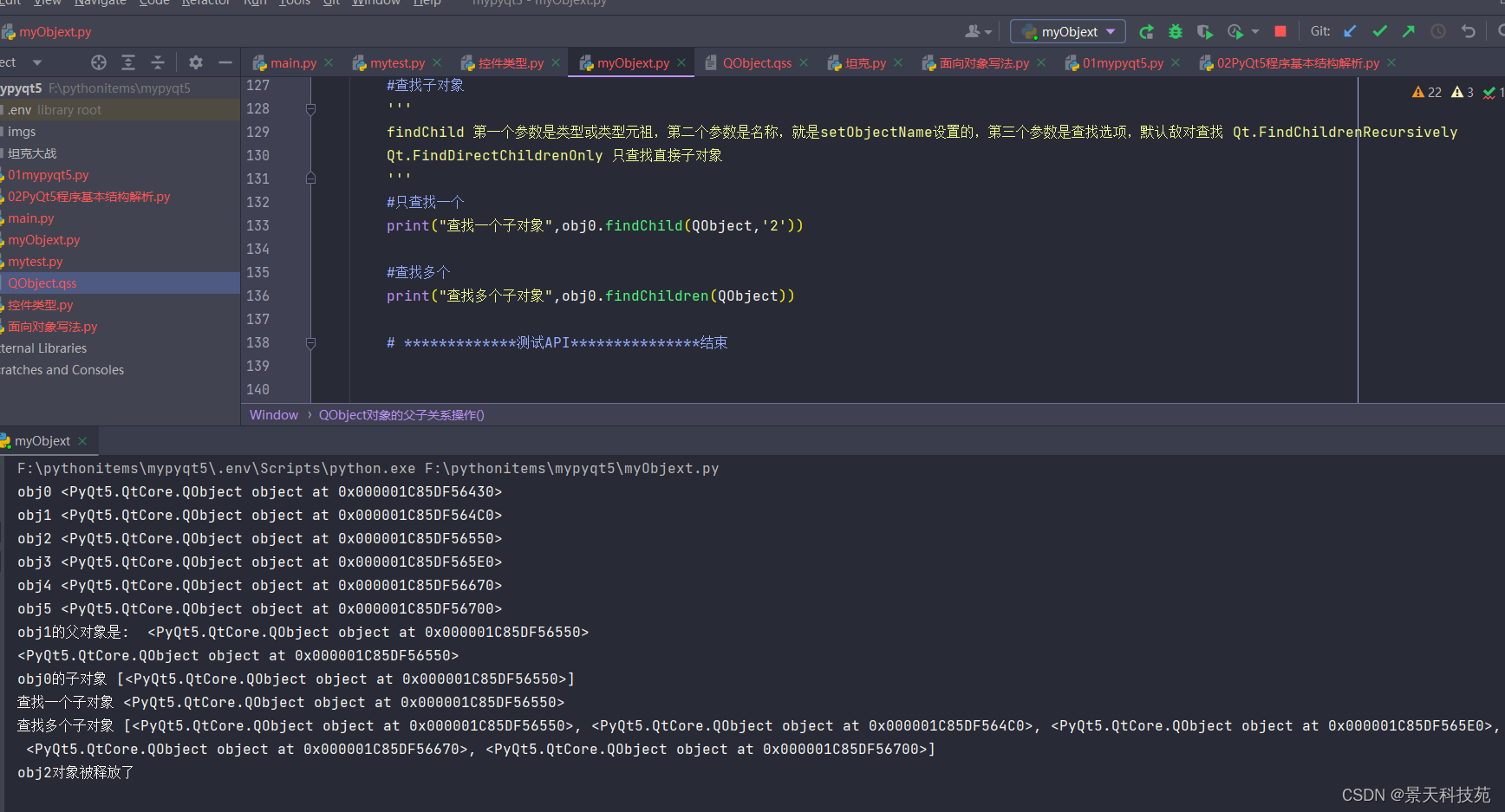Click the python.exe command line in console
This screenshot has height=812, width=1505.
pos(368,468)
